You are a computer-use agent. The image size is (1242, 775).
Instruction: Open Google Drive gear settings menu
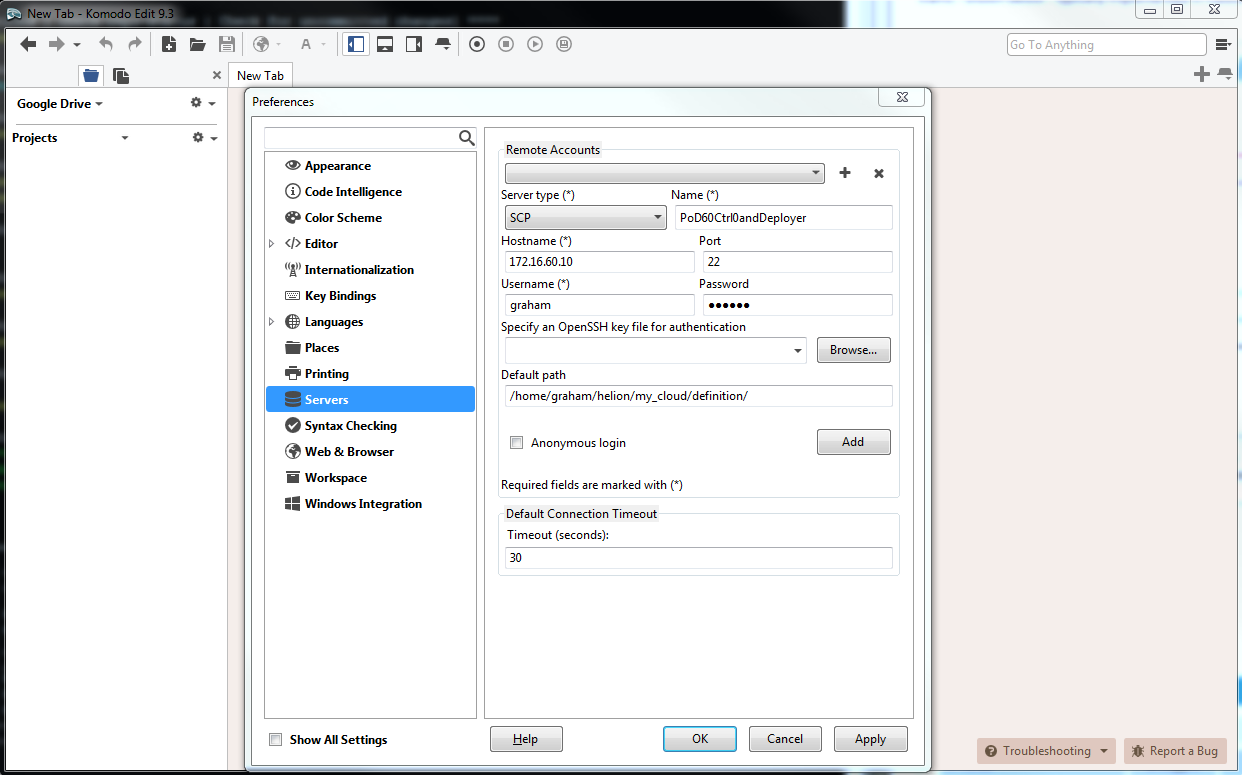tap(203, 103)
